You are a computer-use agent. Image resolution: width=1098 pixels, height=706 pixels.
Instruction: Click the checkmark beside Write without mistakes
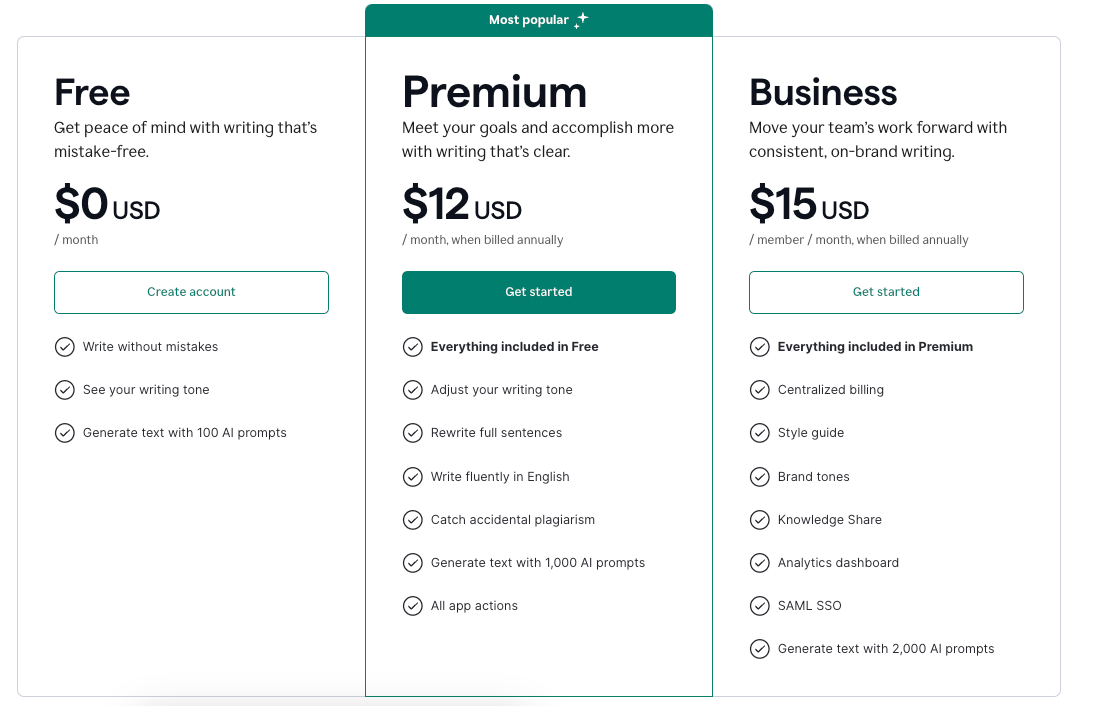[65, 346]
